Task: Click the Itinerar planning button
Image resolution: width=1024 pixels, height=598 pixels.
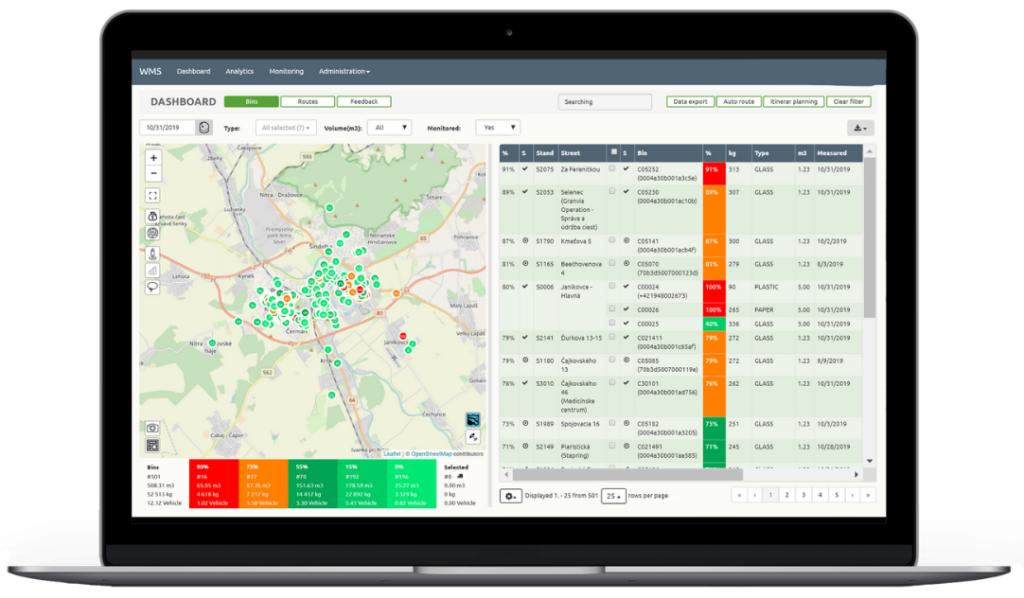Action: pyautogui.click(x=791, y=101)
